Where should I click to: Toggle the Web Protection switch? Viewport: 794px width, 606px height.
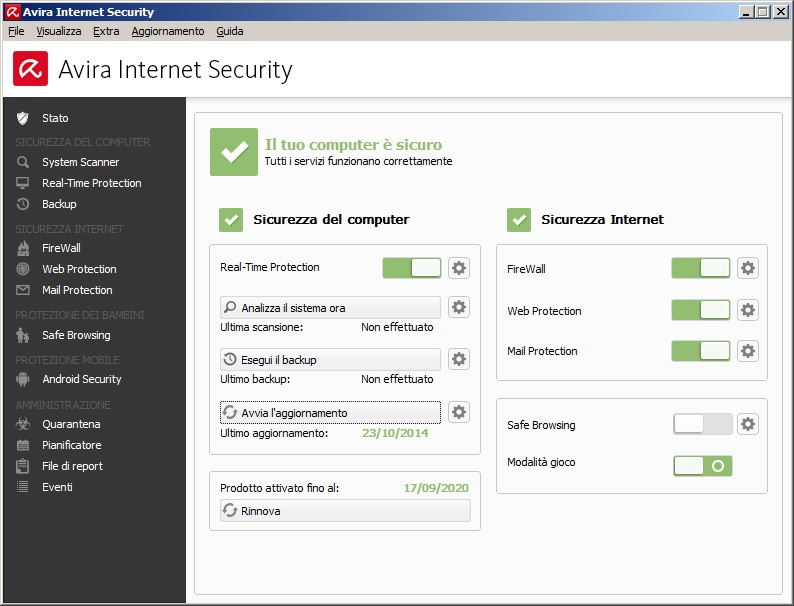coord(701,310)
